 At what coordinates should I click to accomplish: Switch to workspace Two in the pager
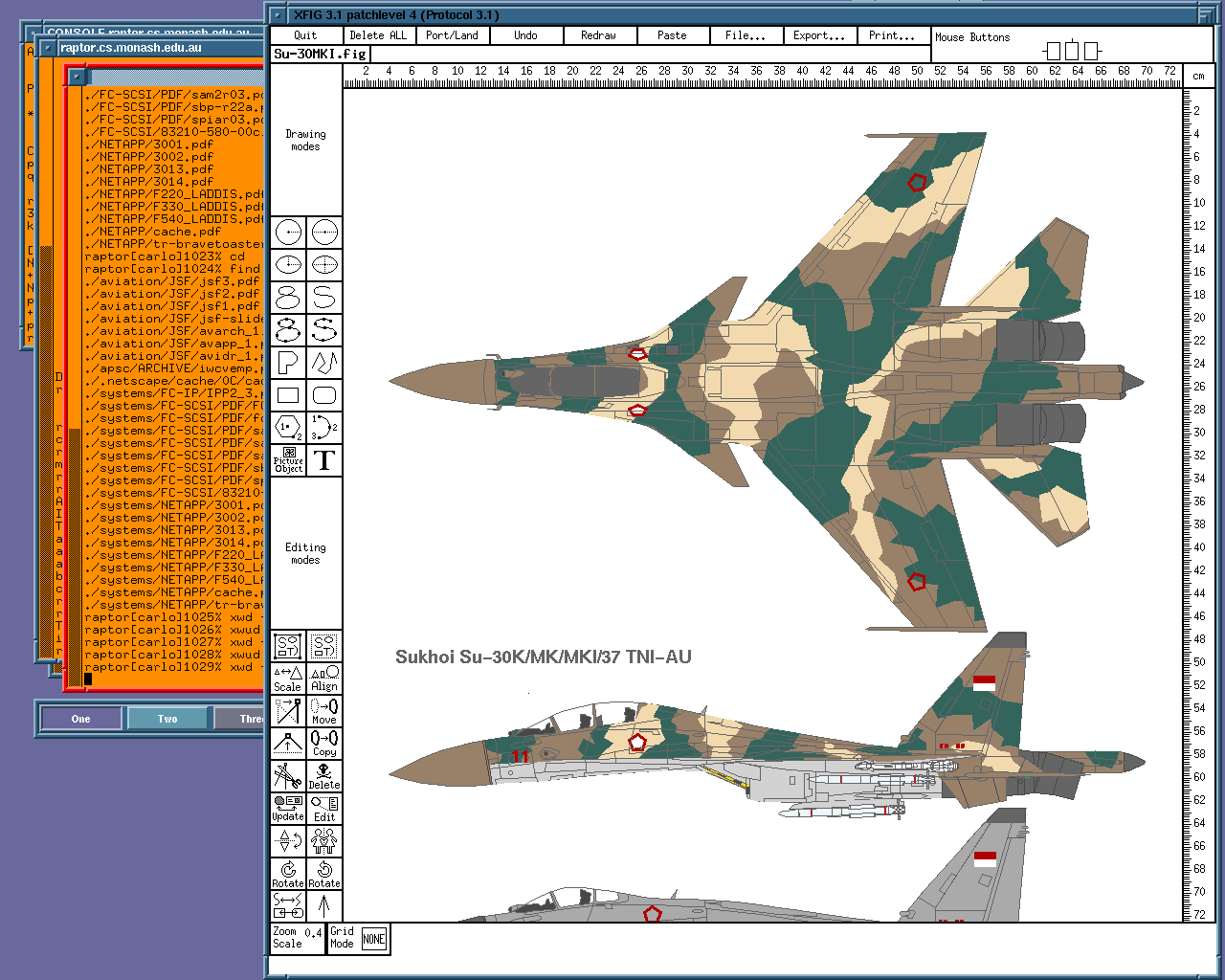[167, 719]
